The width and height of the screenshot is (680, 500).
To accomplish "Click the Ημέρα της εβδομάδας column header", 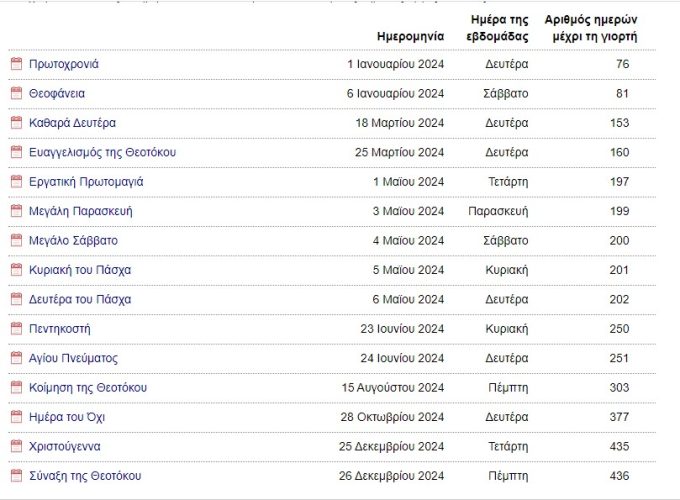I will tap(497, 28).
